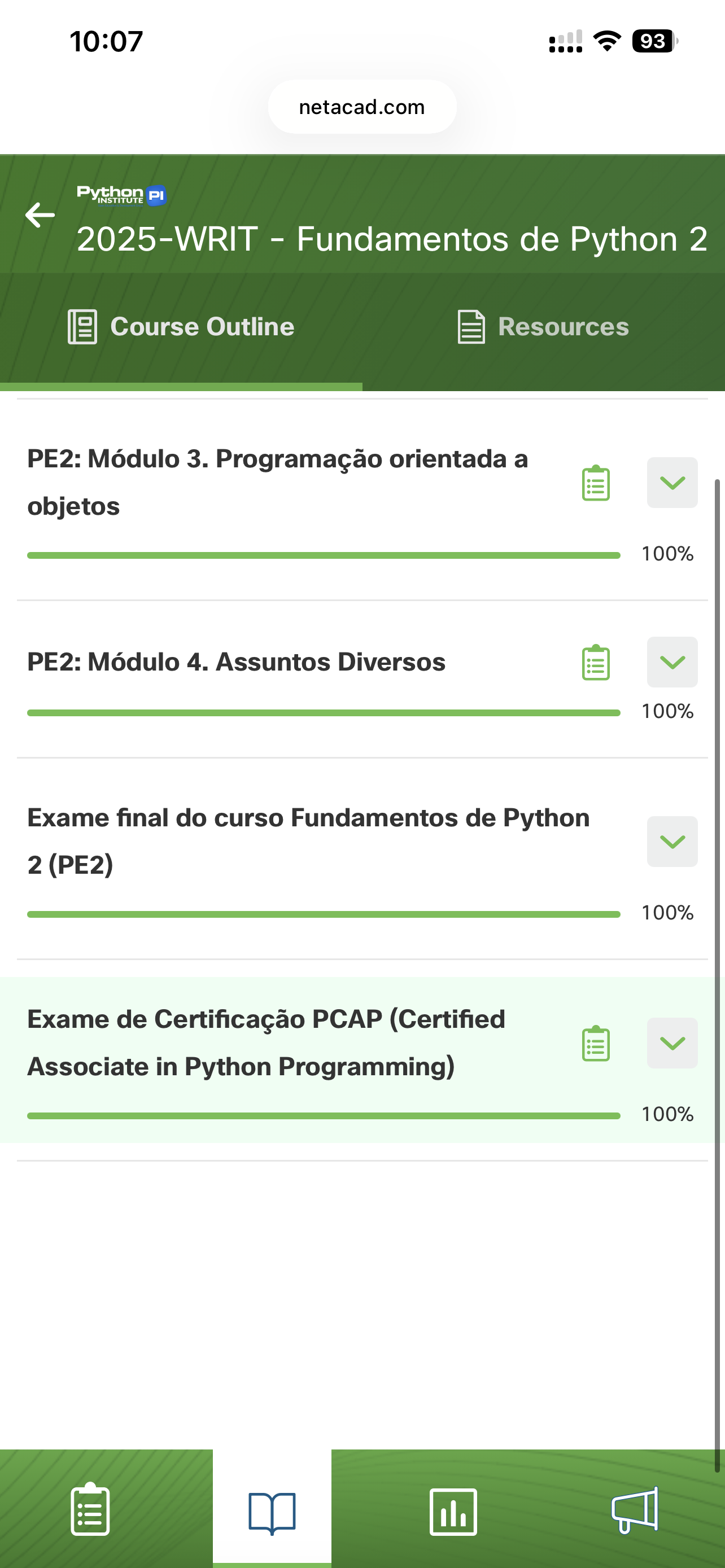Expand Módulo 3 Programação orientada a objetos
The image size is (725, 1568).
[672, 483]
